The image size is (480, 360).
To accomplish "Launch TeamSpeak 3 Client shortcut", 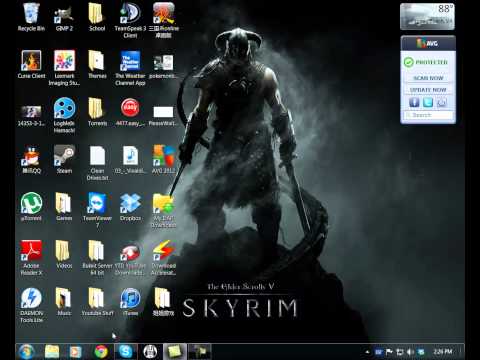I will (130, 21).
